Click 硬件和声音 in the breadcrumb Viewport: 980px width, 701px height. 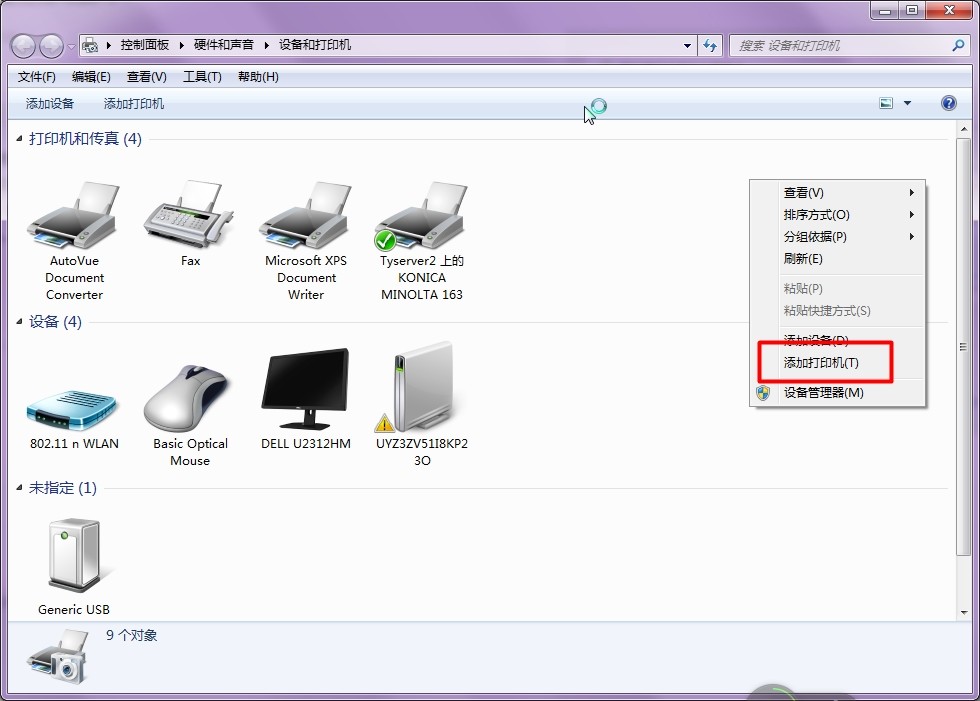(x=224, y=45)
